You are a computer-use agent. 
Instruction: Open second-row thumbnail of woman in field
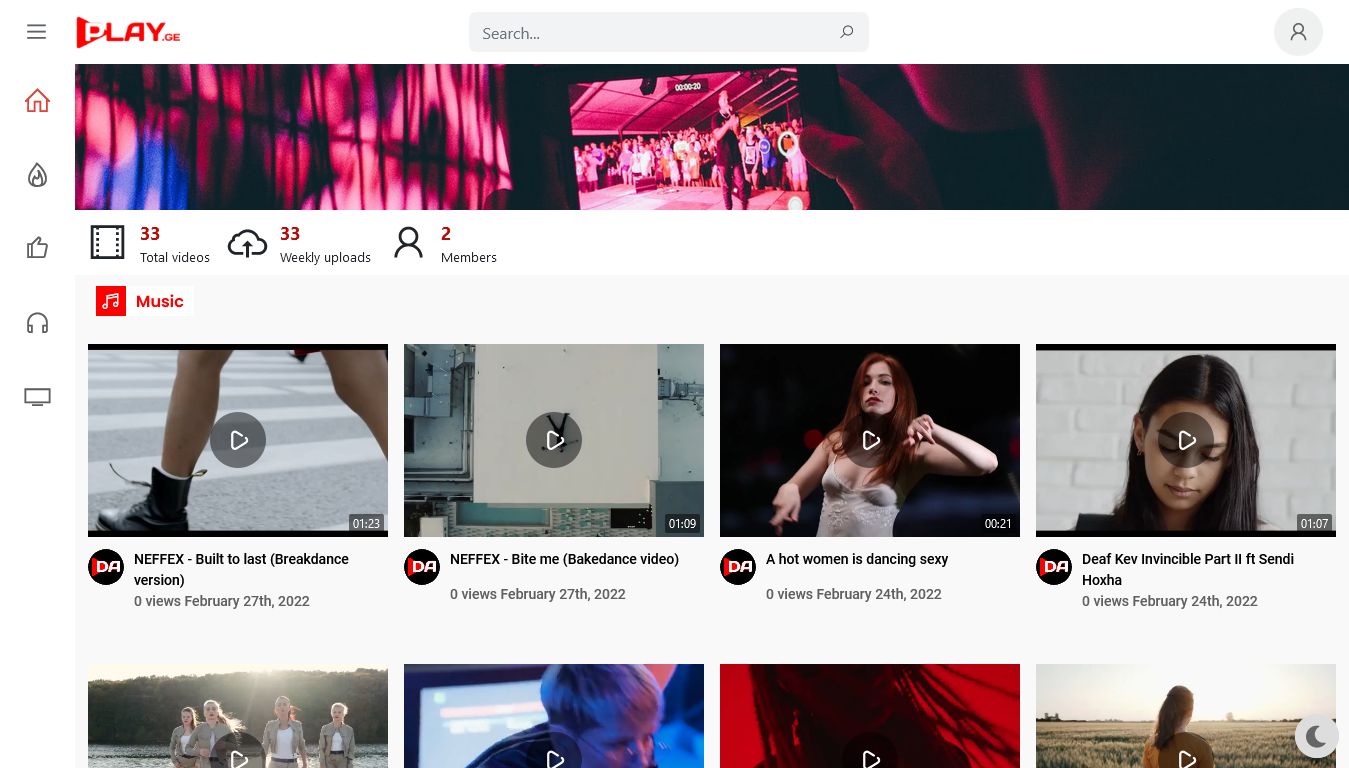(1186, 716)
